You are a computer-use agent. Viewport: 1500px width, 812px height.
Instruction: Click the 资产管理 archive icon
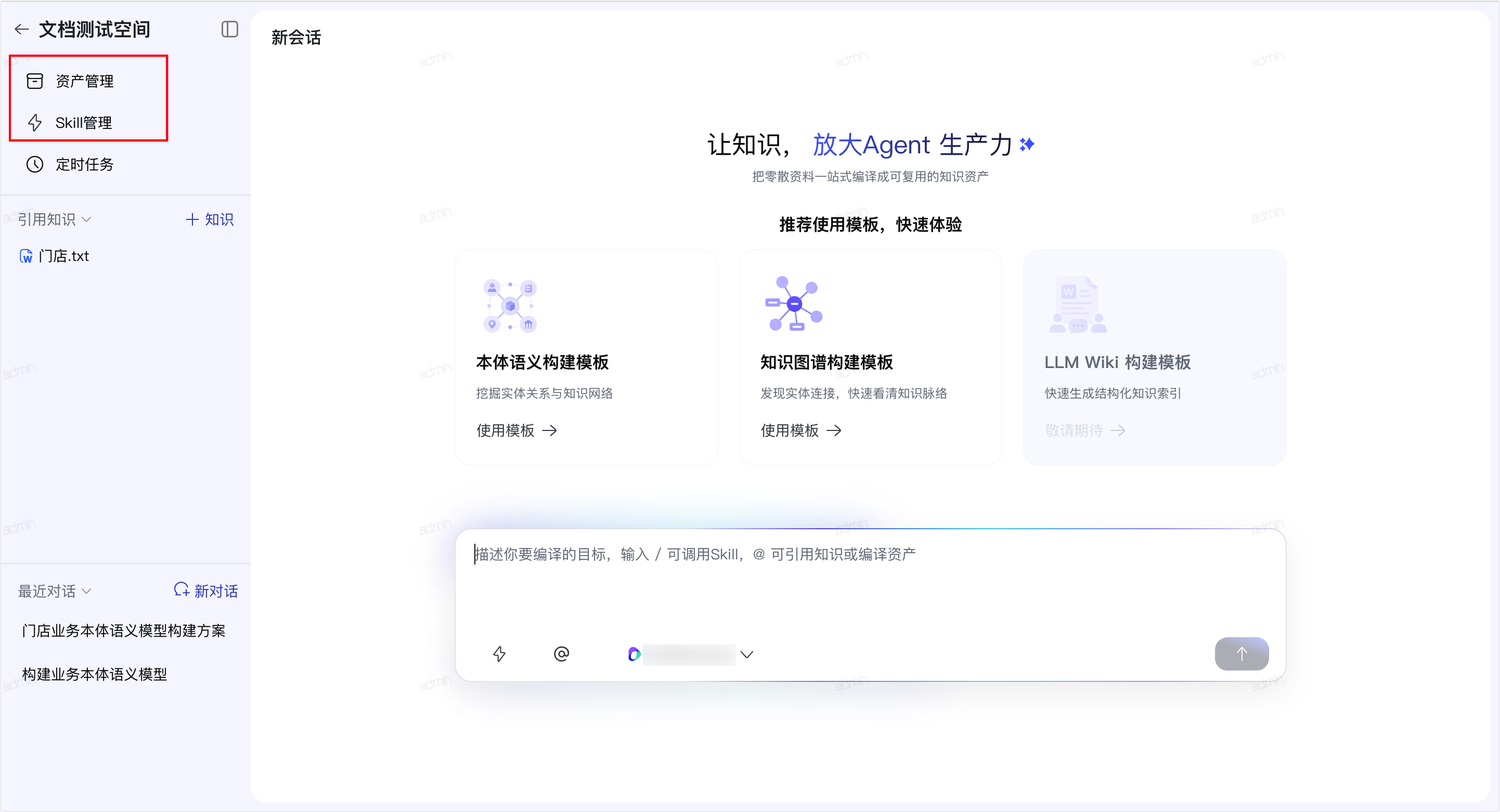(x=35, y=81)
